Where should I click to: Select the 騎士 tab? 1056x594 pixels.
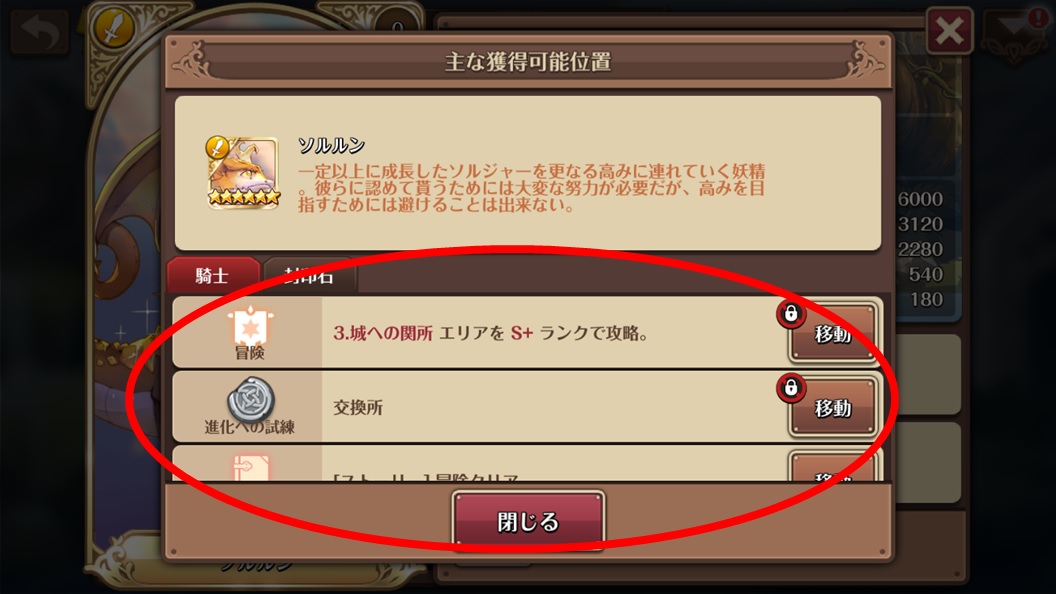click(212, 275)
